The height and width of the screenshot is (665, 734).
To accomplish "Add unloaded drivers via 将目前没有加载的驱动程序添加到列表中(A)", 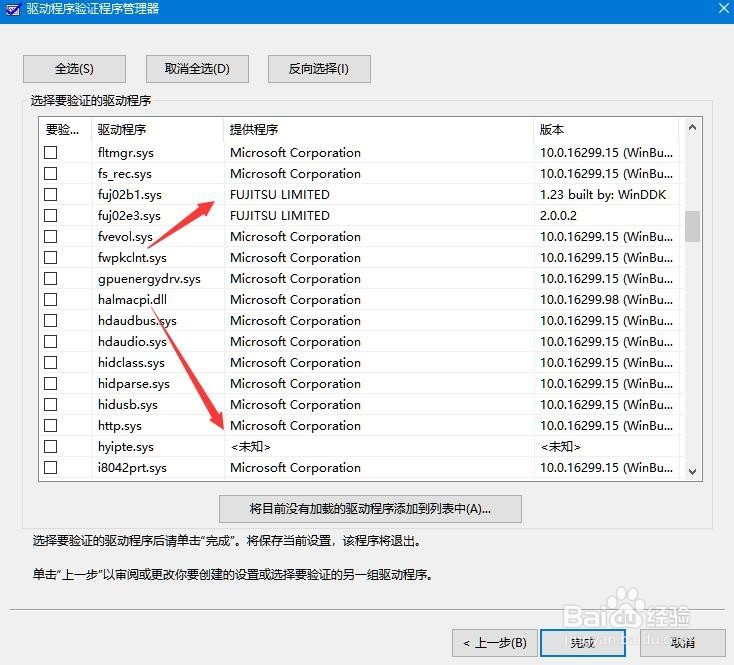I will (370, 509).
